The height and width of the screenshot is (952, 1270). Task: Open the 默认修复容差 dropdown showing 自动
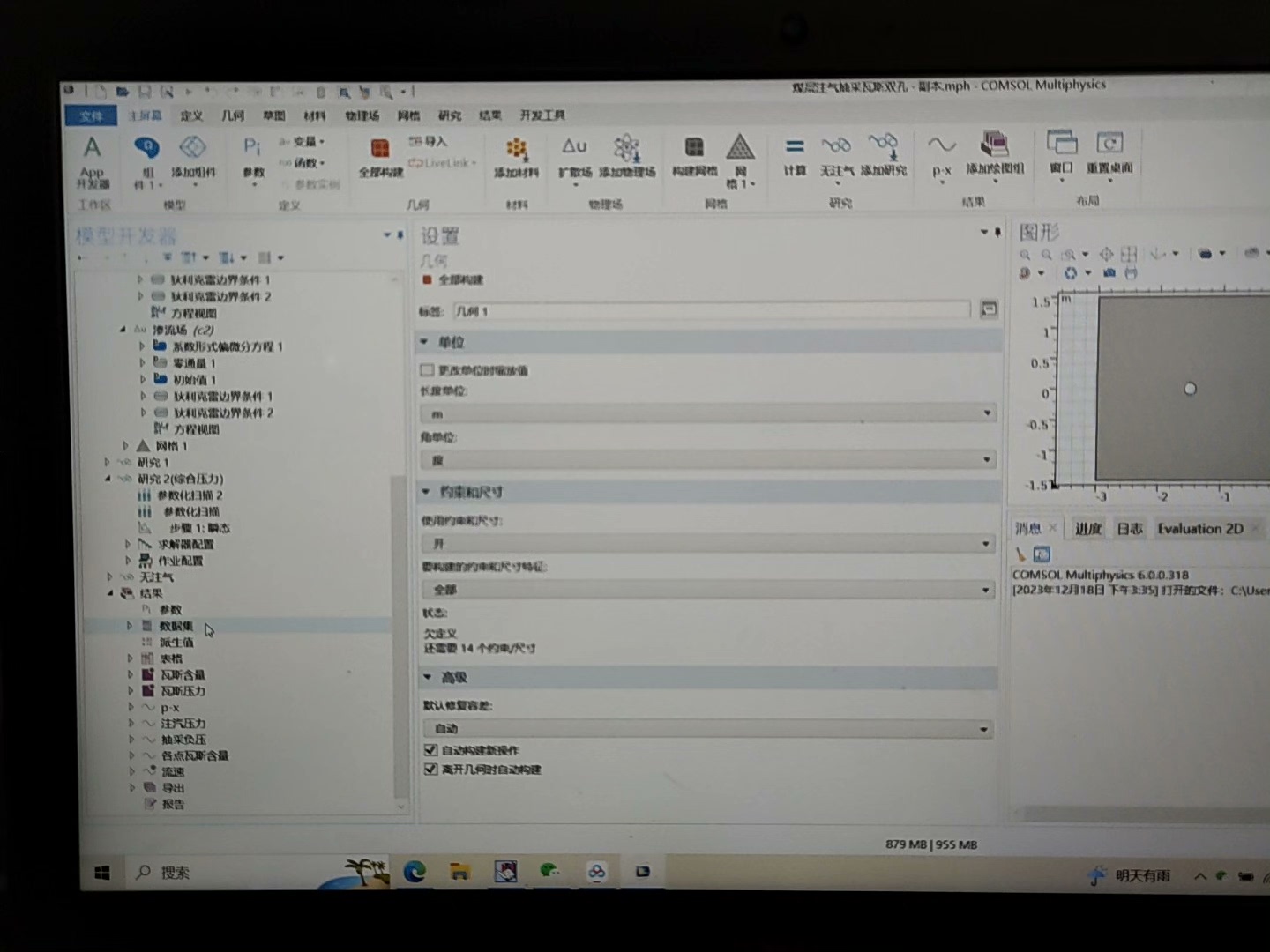point(708,729)
